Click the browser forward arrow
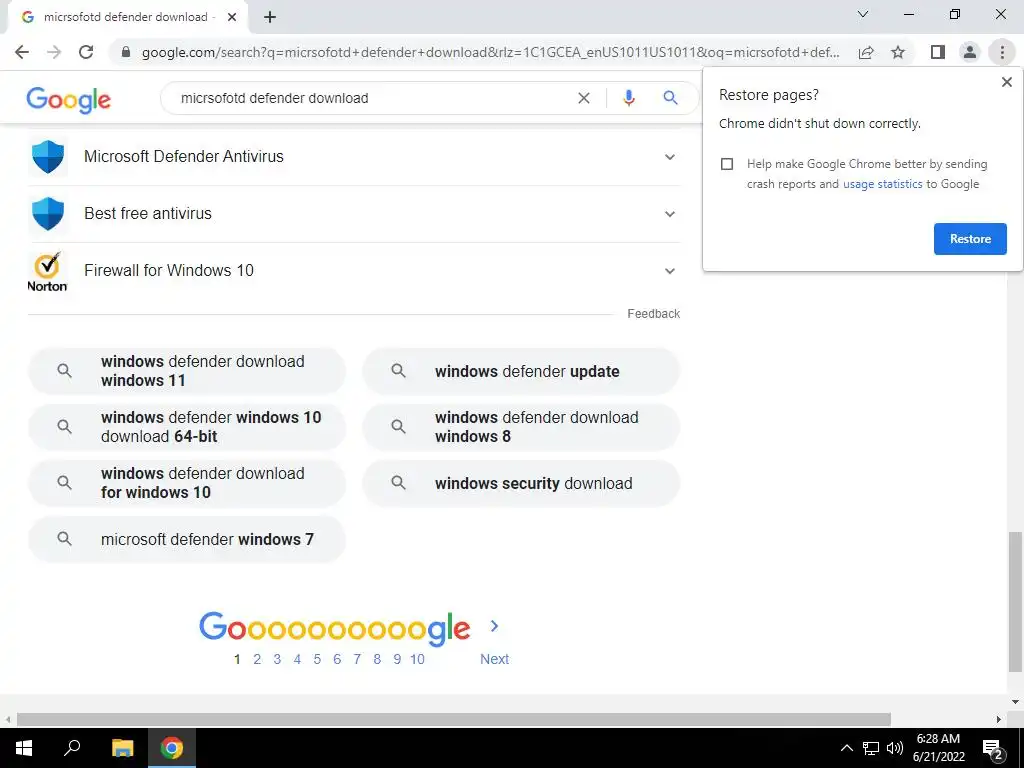 54,52
